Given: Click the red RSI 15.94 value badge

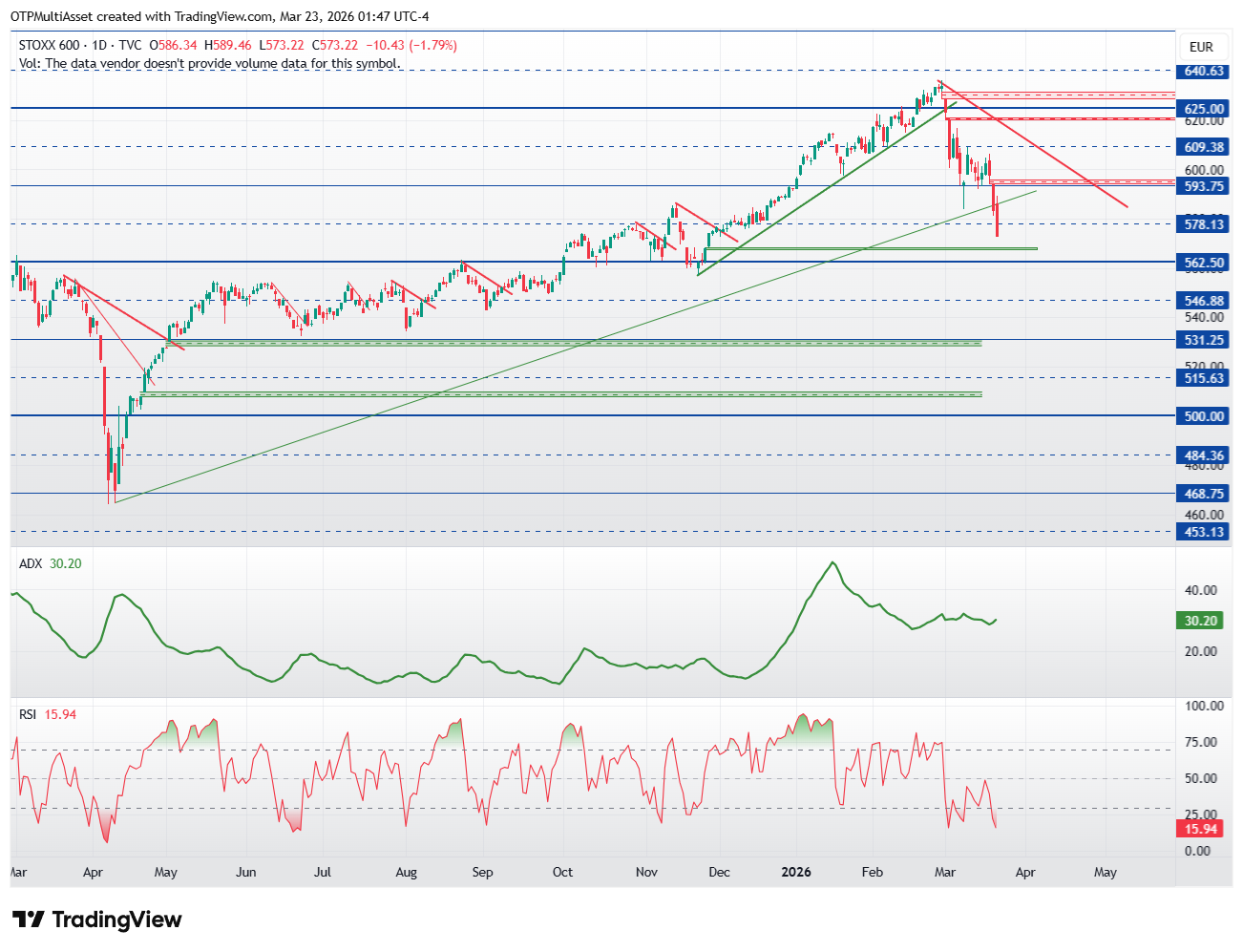Looking at the screenshot, I should [x=1200, y=829].
